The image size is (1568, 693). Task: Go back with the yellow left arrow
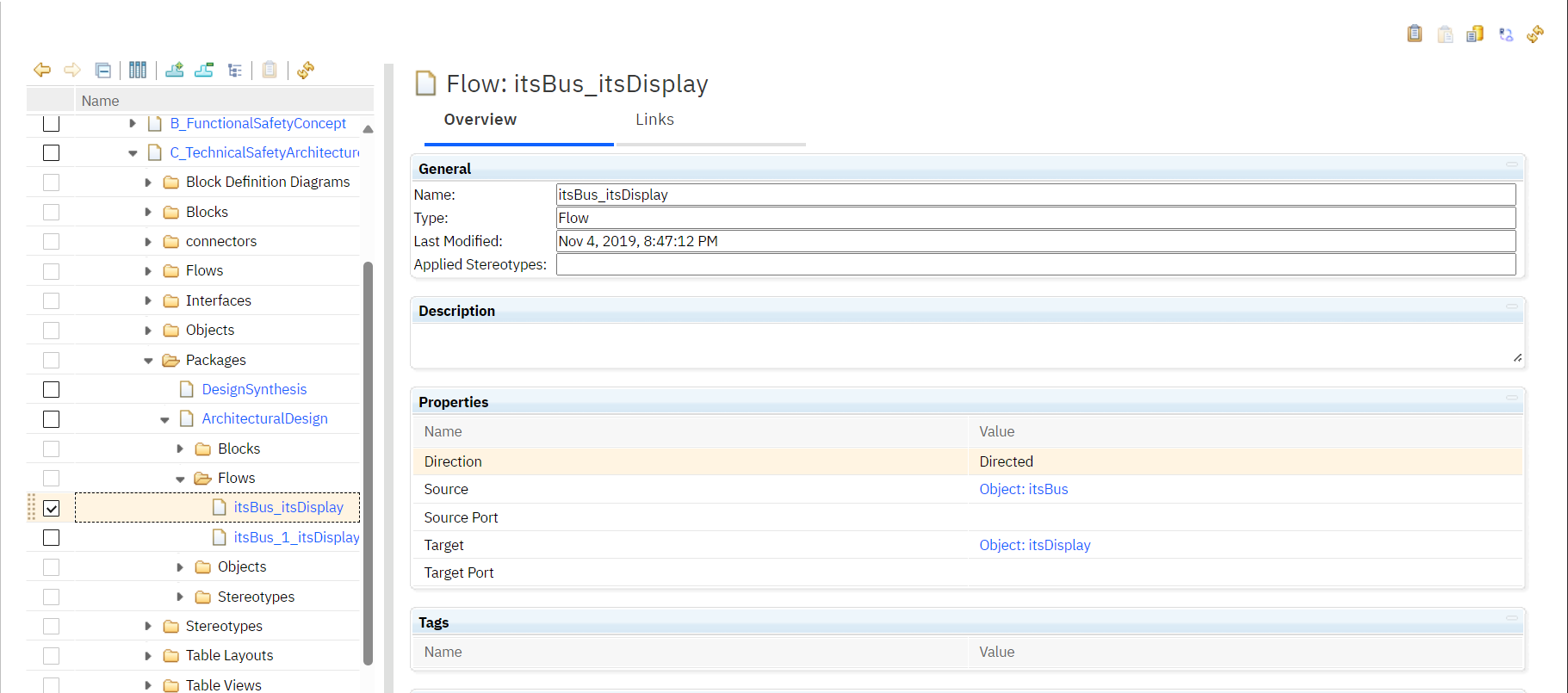pyautogui.click(x=42, y=70)
